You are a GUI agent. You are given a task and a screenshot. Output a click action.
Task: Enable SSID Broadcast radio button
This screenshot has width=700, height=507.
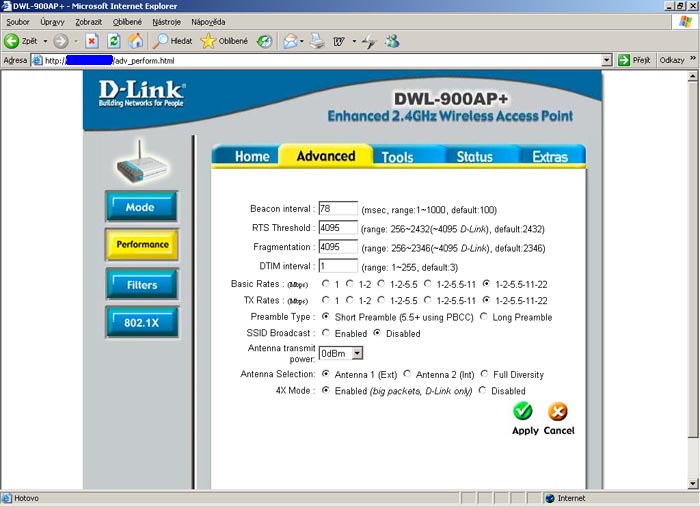point(326,333)
